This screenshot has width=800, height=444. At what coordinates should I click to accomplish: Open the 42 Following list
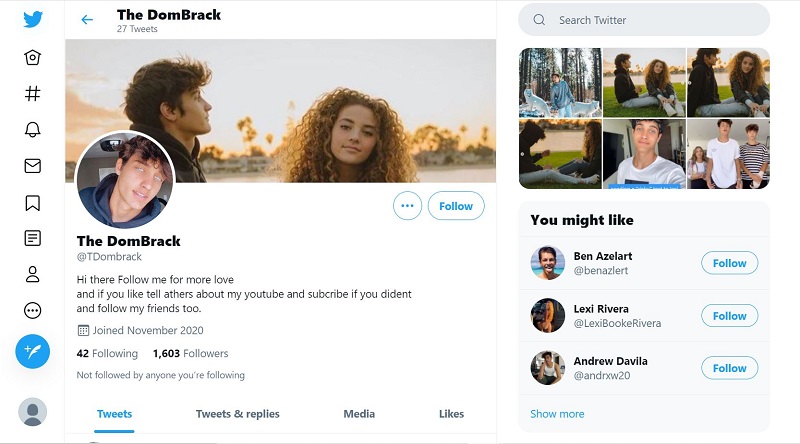point(107,353)
